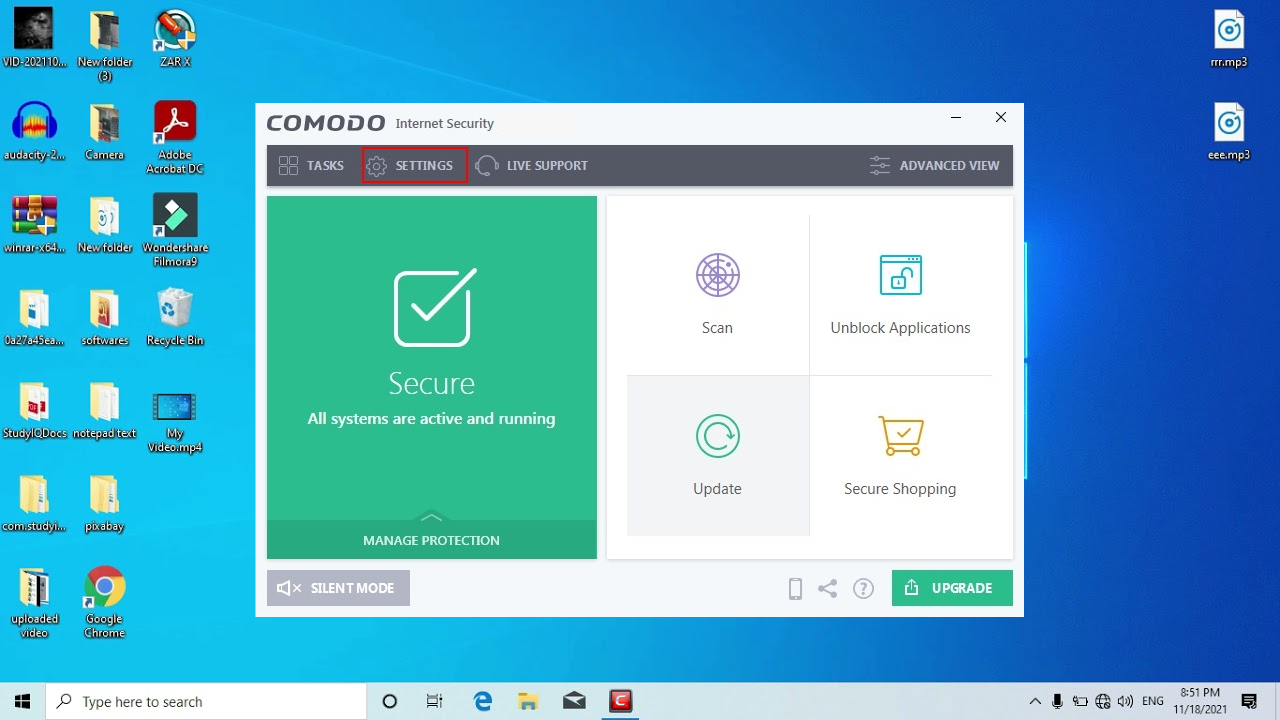Viewport: 1280px width, 720px height.
Task: Select the audacity desktop icon
Action: coord(34,131)
